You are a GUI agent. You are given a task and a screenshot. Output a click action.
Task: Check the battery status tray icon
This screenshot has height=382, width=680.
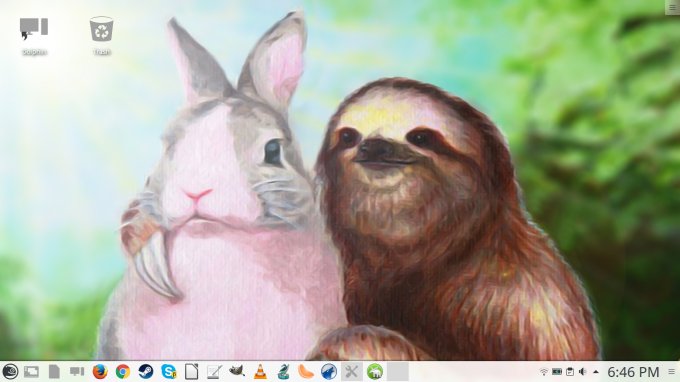(x=557, y=372)
